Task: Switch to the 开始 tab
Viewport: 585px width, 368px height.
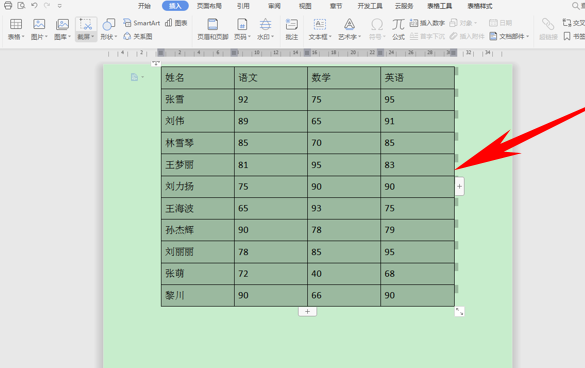Action: 144,6
